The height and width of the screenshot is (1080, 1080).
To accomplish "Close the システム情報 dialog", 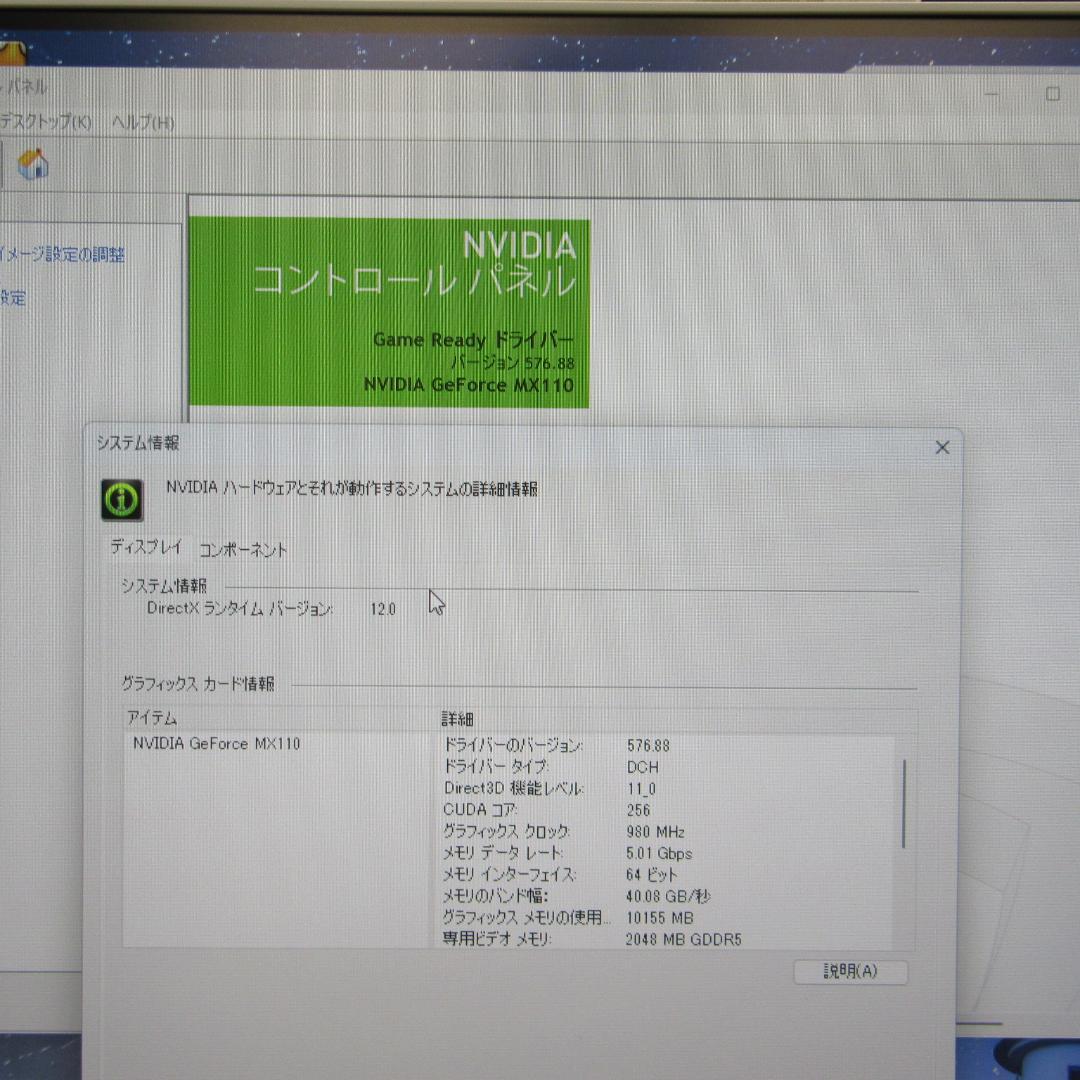I will (941, 447).
